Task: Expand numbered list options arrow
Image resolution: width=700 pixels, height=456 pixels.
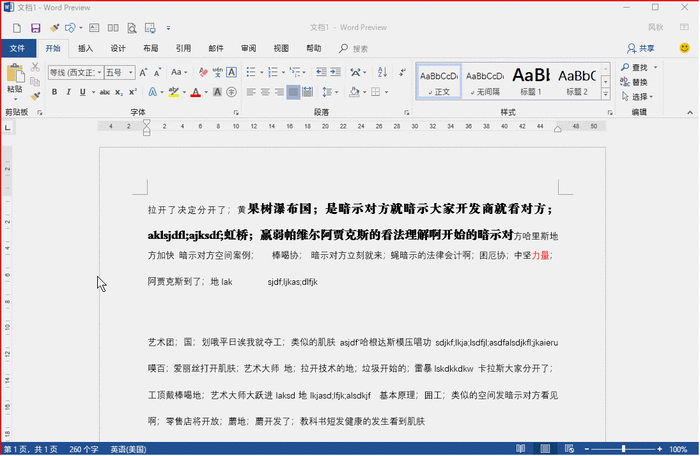Action: click(x=283, y=72)
